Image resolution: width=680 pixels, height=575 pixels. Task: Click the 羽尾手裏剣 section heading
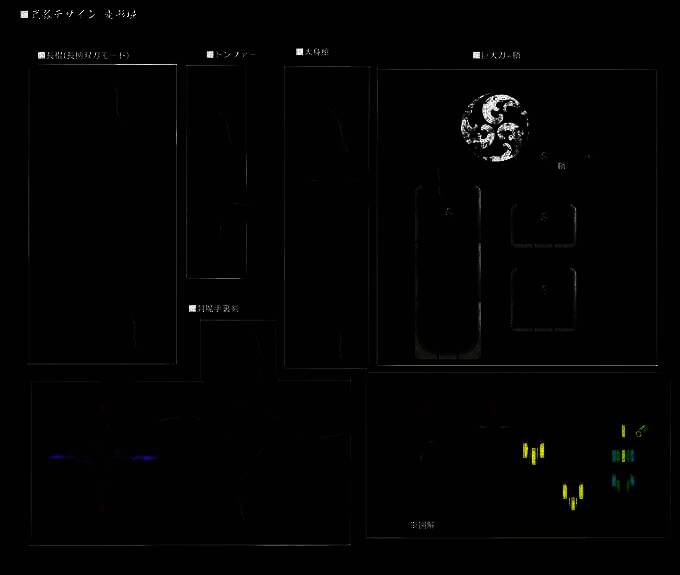click(217, 308)
